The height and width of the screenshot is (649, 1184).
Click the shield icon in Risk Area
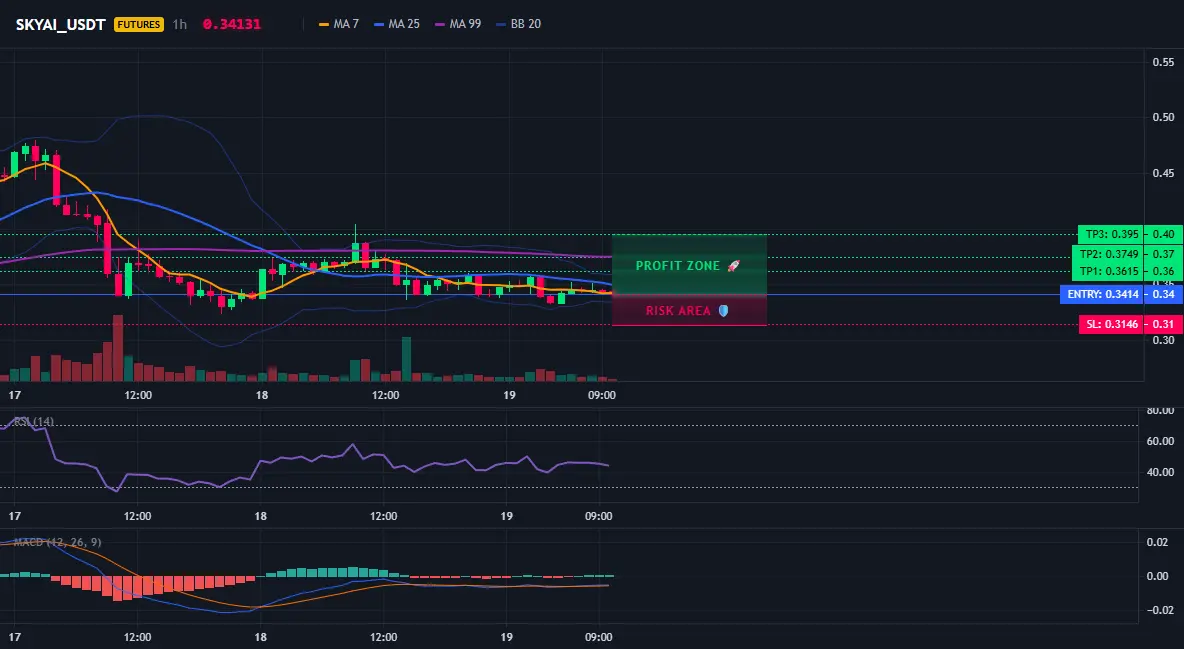723,311
